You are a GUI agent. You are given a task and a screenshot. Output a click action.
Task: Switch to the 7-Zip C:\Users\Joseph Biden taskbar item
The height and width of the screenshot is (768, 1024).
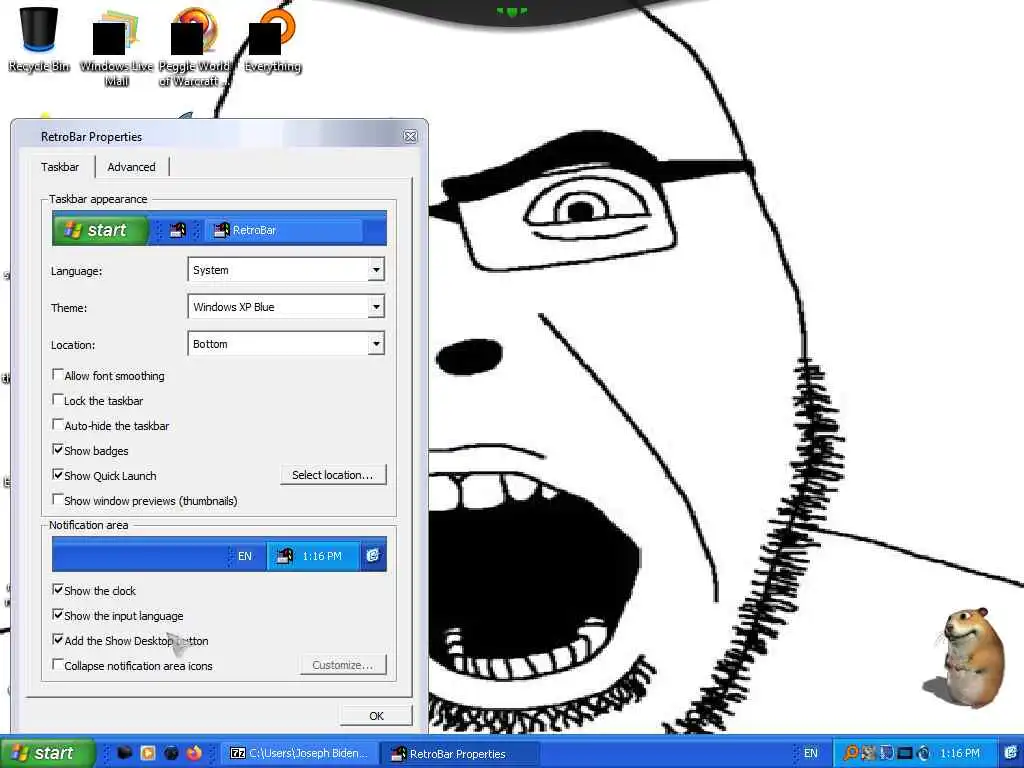coord(298,753)
